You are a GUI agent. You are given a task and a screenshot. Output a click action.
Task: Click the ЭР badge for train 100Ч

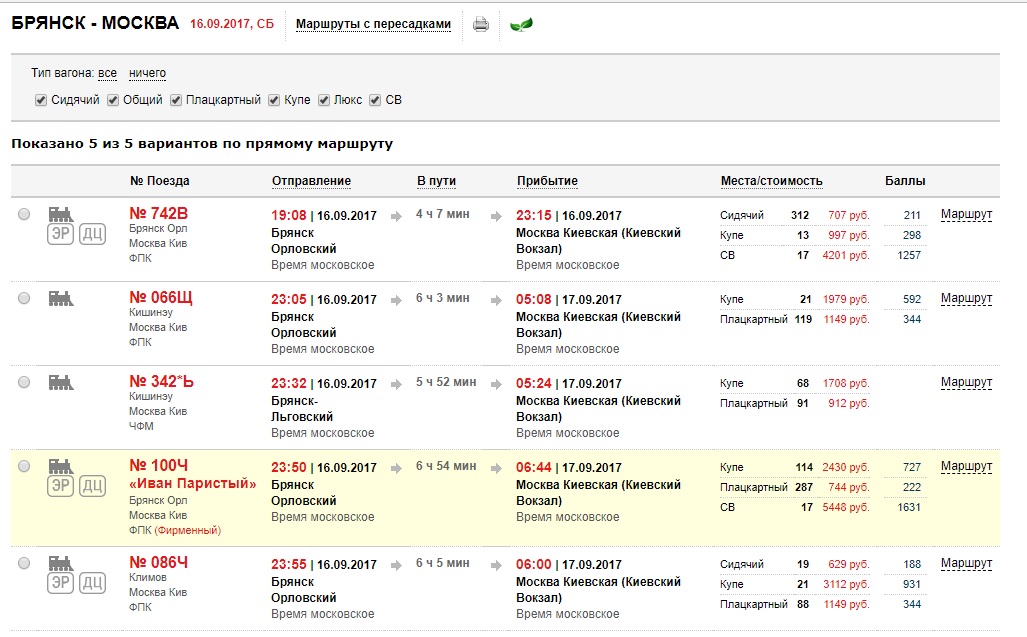point(61,486)
